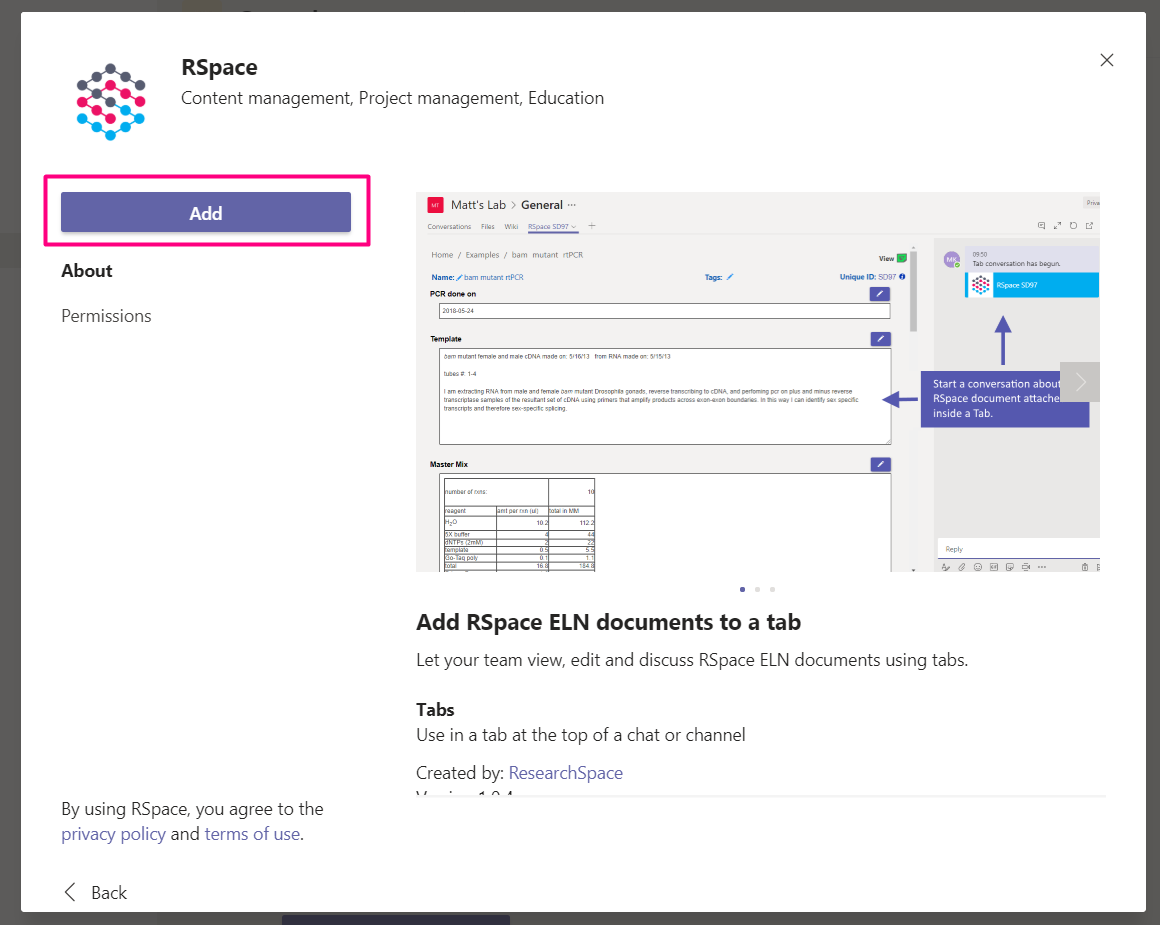
Task: Go back using the Back button
Action: pos(96,892)
